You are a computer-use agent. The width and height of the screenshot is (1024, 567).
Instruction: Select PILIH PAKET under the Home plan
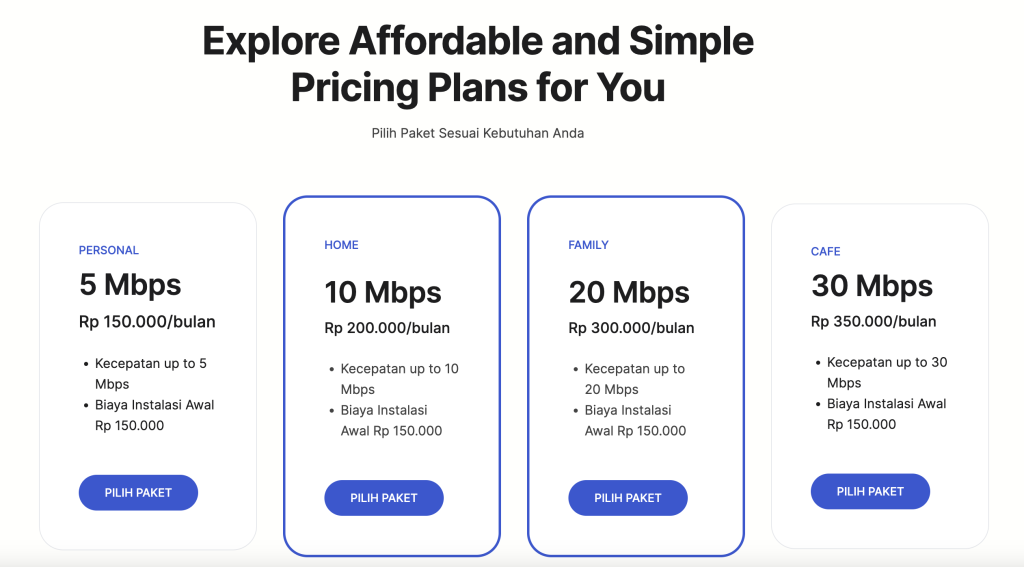click(x=383, y=498)
